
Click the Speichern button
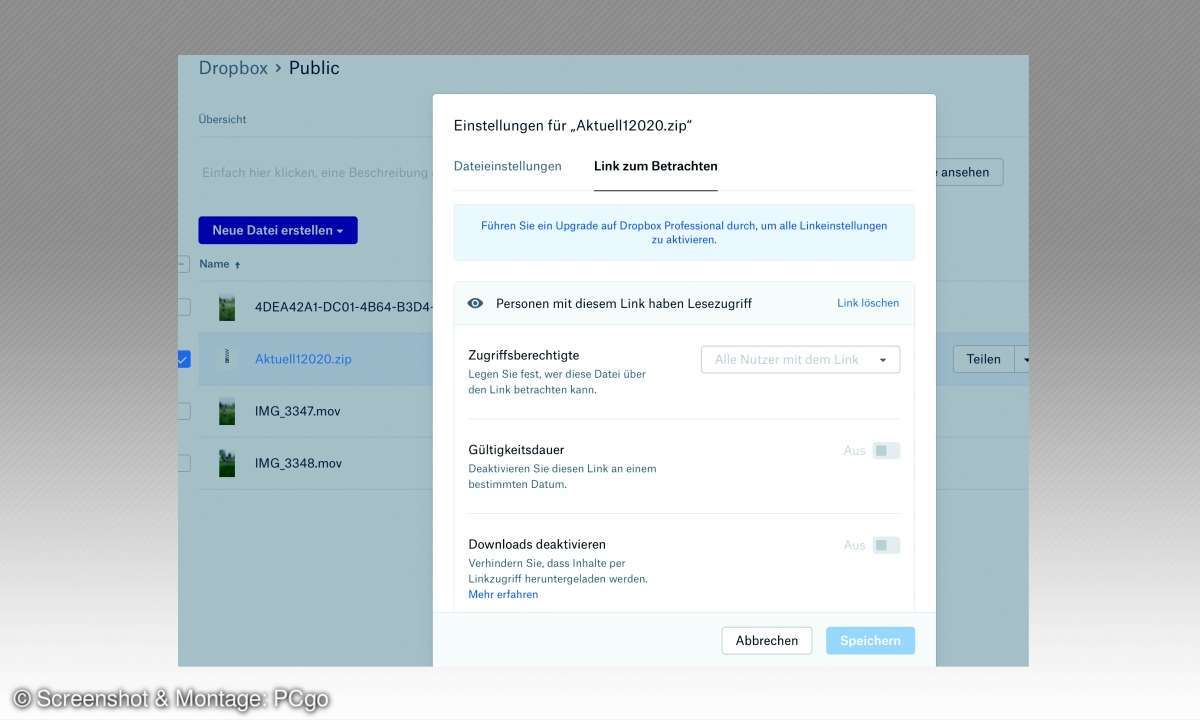870,641
